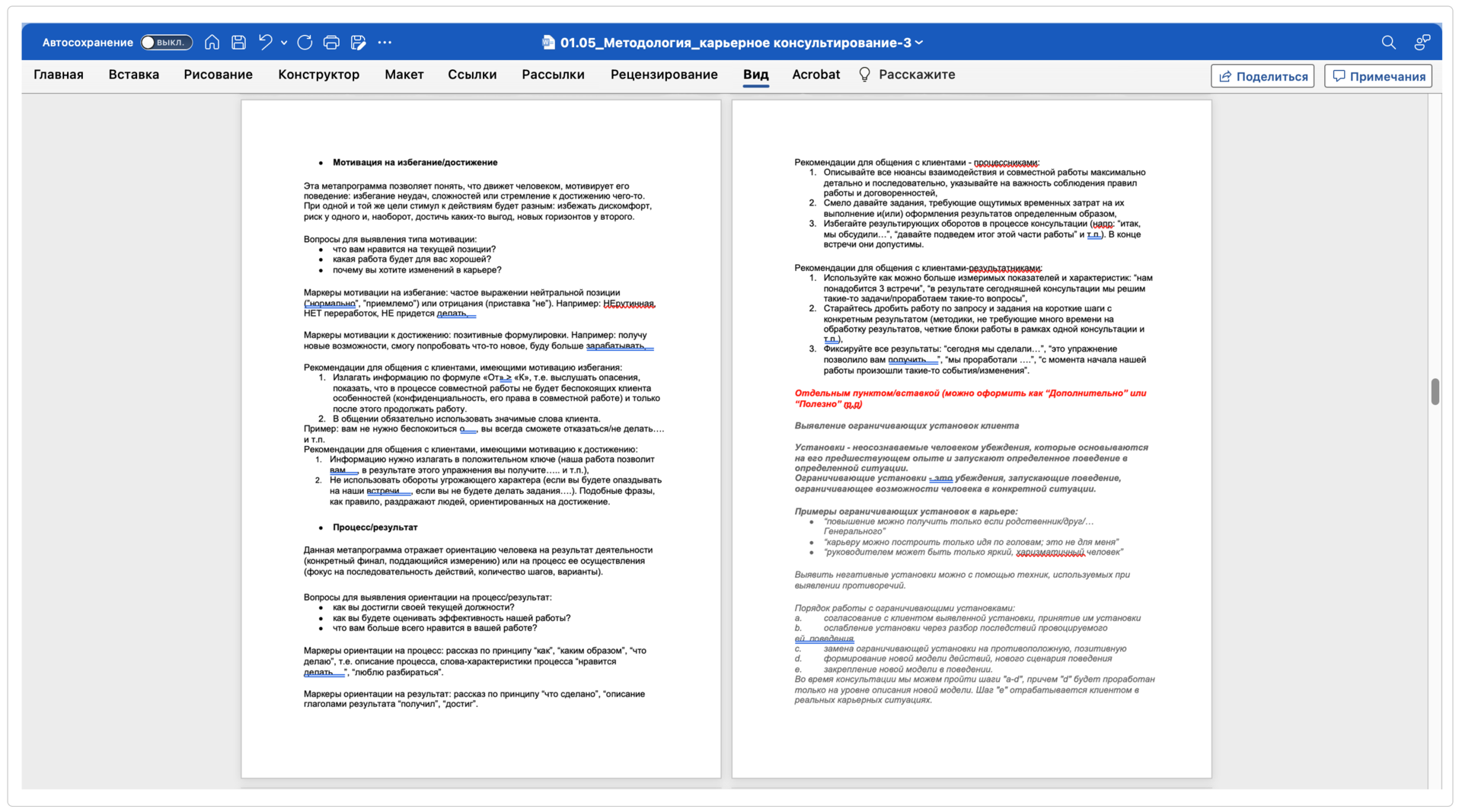Viewport: 1462px width, 812px height.
Task: Select the Рецензирование tab
Action: 664,75
